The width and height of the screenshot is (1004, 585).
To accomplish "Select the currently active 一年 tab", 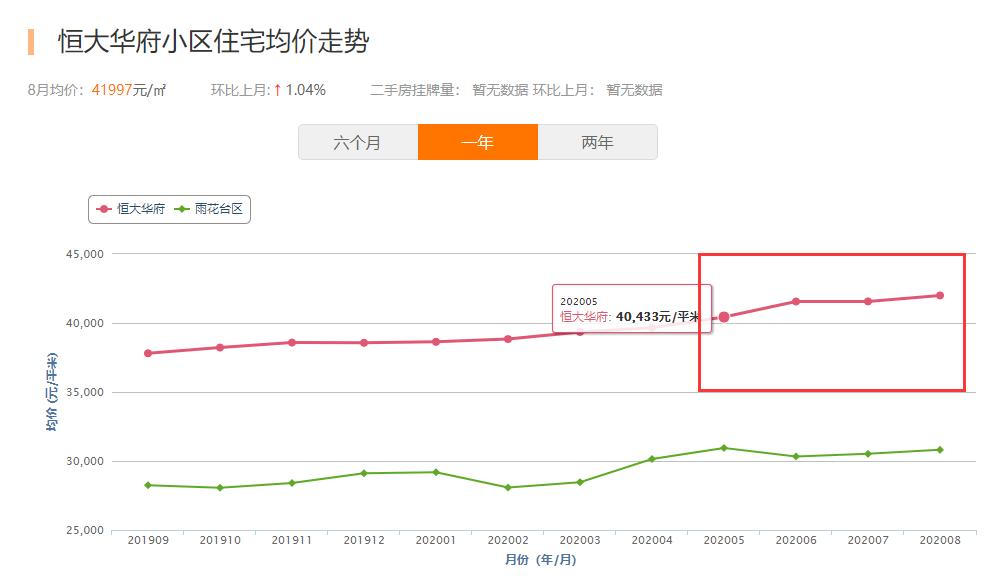I will (479, 141).
